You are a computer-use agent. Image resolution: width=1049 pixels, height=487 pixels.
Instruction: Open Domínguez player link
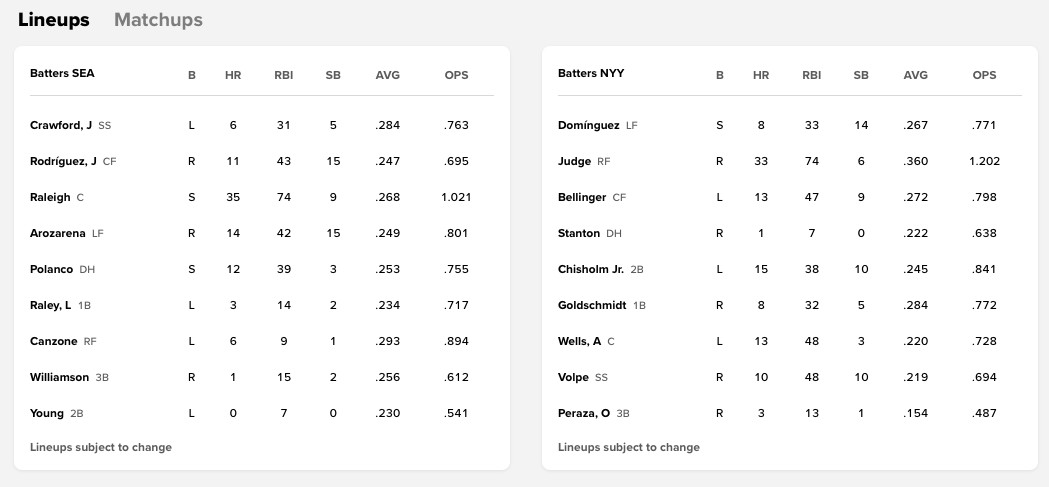pyautogui.click(x=588, y=125)
